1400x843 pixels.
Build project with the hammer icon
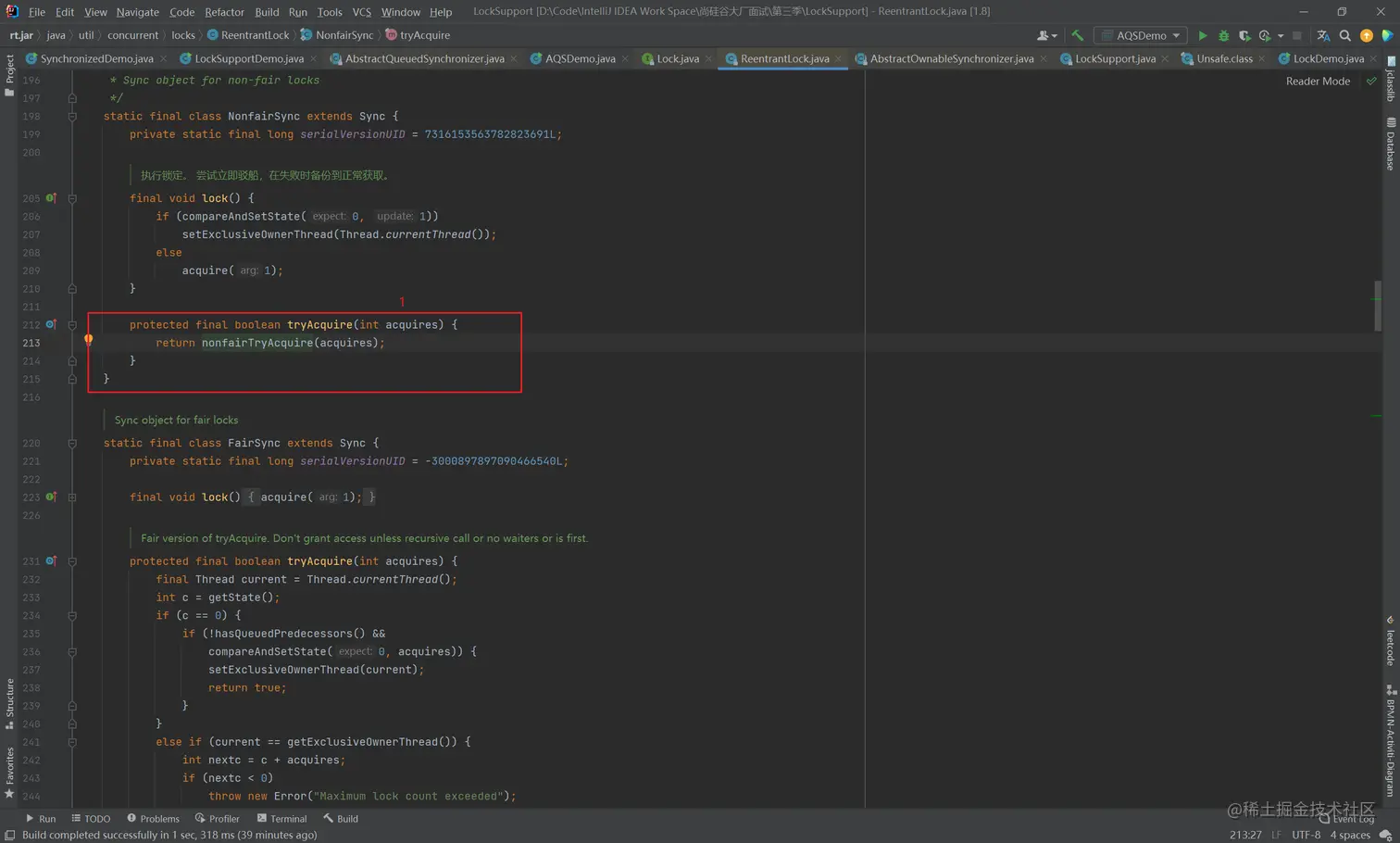(x=1077, y=35)
